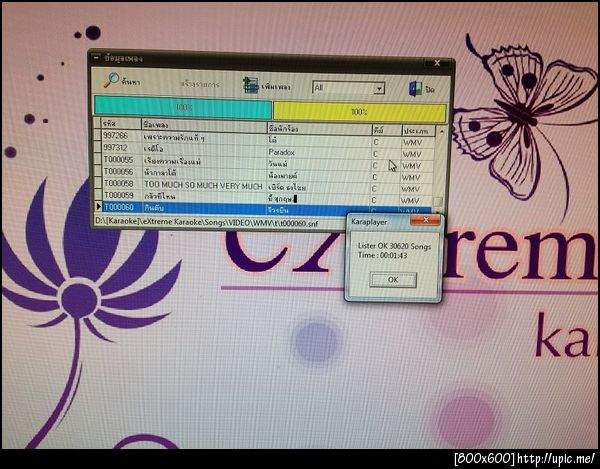Click the greyed-out create list button
This screenshot has height=469, width=600.
200,84
